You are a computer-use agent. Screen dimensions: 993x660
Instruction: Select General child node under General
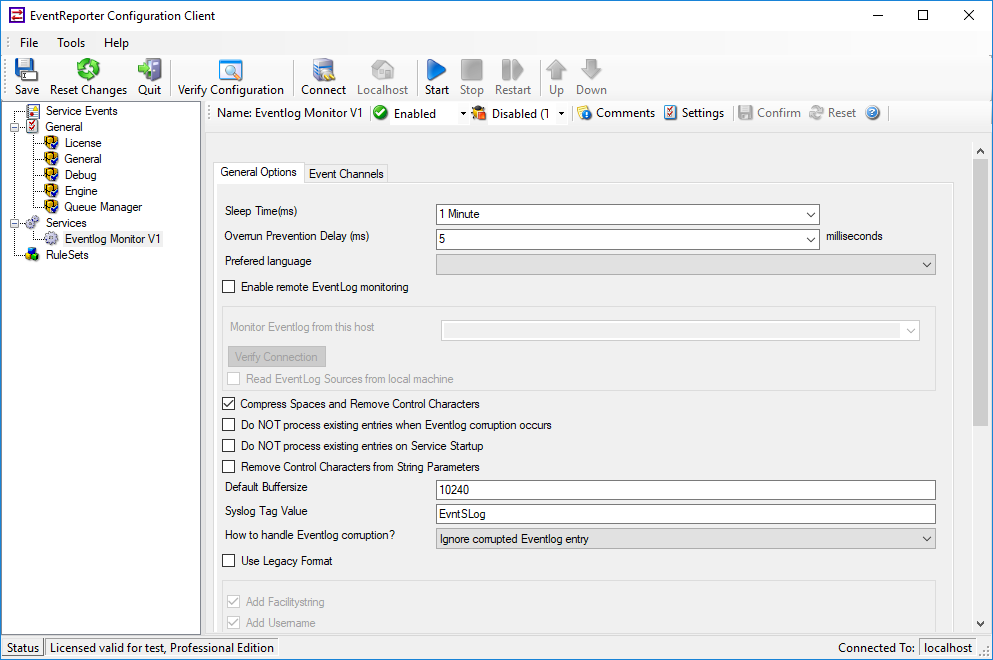(x=83, y=159)
